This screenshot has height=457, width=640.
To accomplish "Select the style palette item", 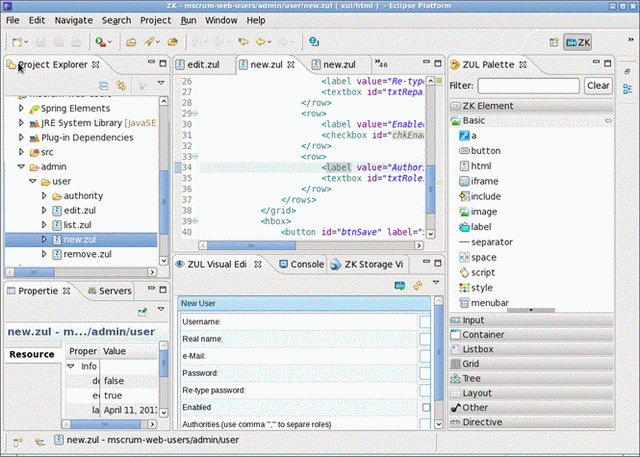I will coord(476,288).
